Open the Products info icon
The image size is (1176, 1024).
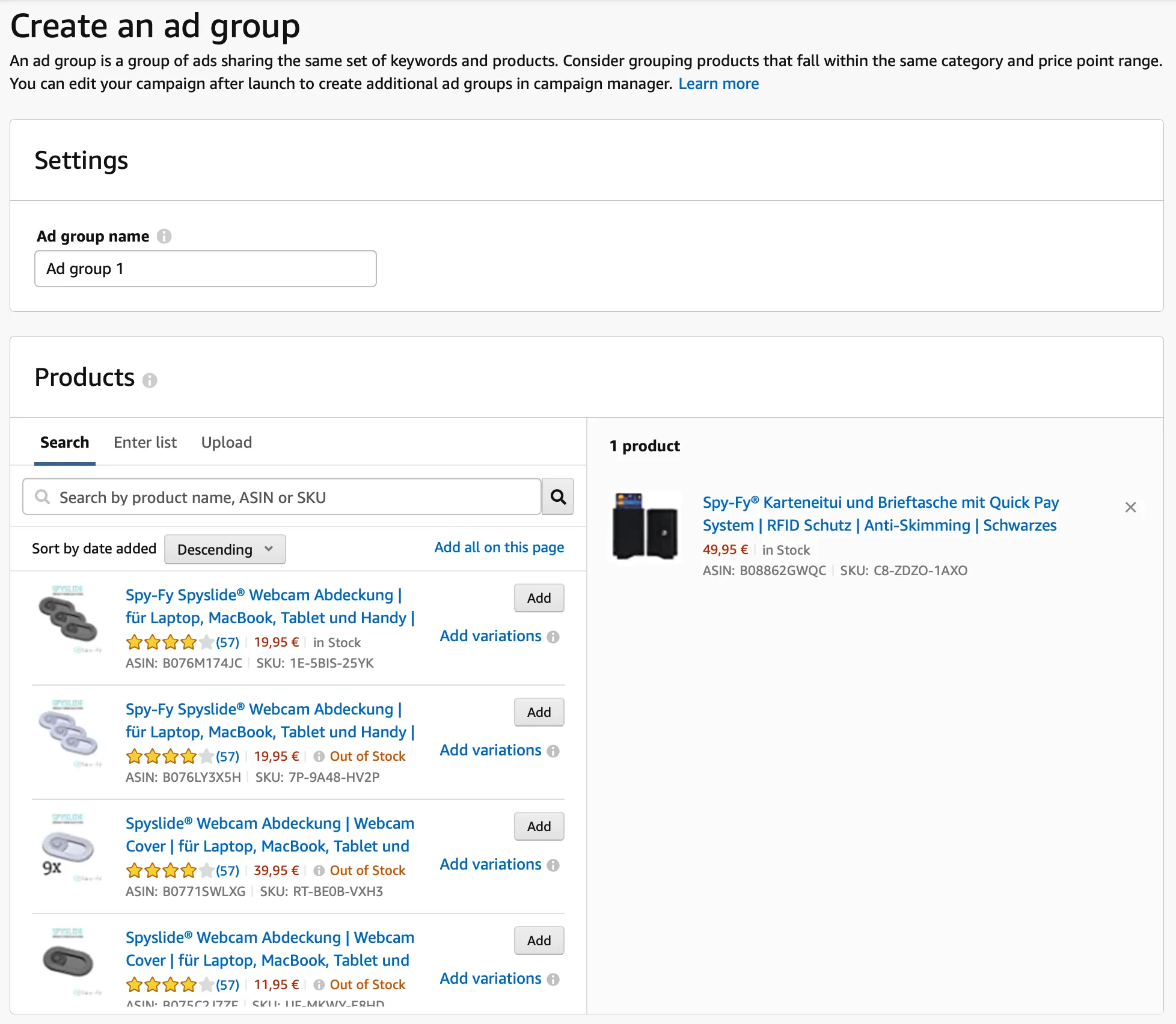point(150,380)
